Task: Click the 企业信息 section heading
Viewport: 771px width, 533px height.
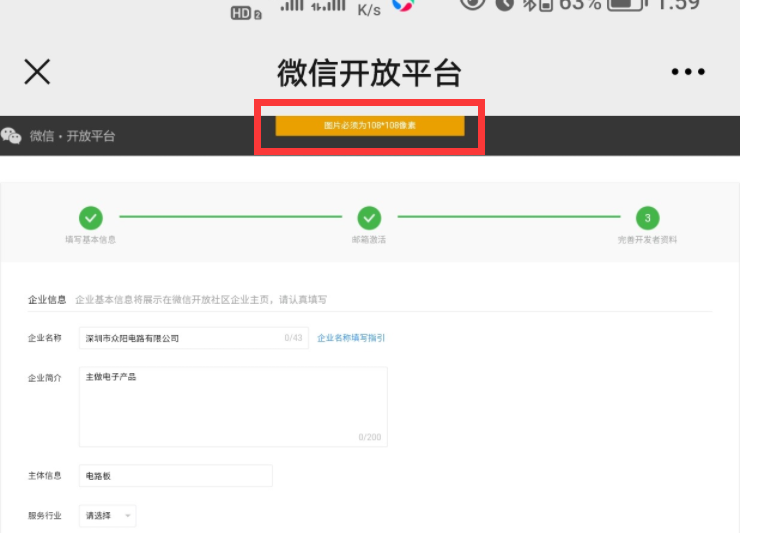Action: pos(47,300)
